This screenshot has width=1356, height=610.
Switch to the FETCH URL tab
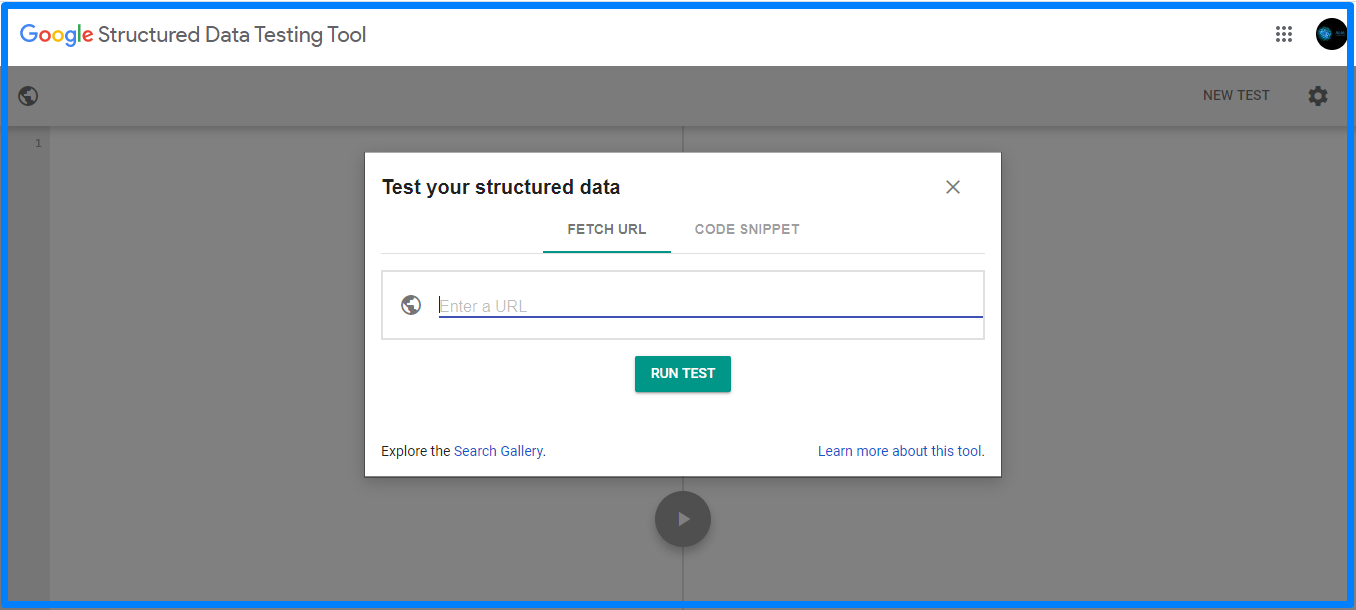coord(607,230)
